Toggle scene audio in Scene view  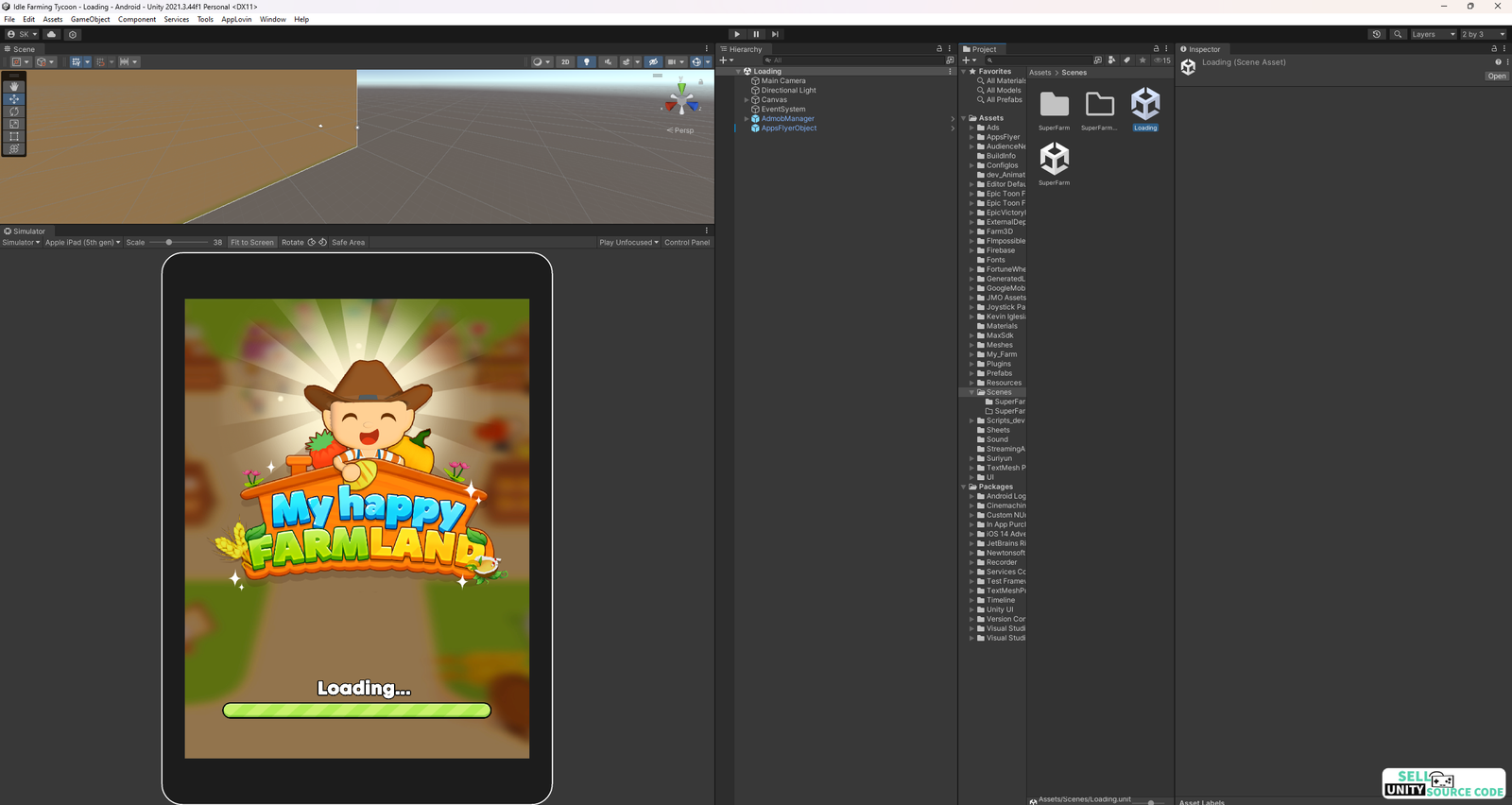pyautogui.click(x=608, y=61)
